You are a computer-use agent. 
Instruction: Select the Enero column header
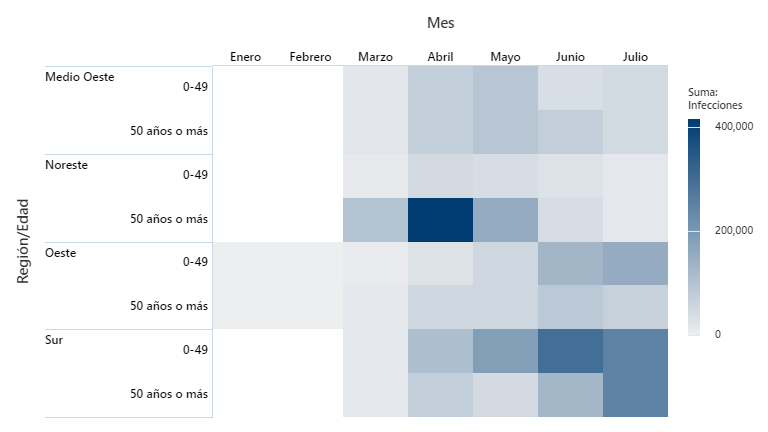tap(245, 57)
